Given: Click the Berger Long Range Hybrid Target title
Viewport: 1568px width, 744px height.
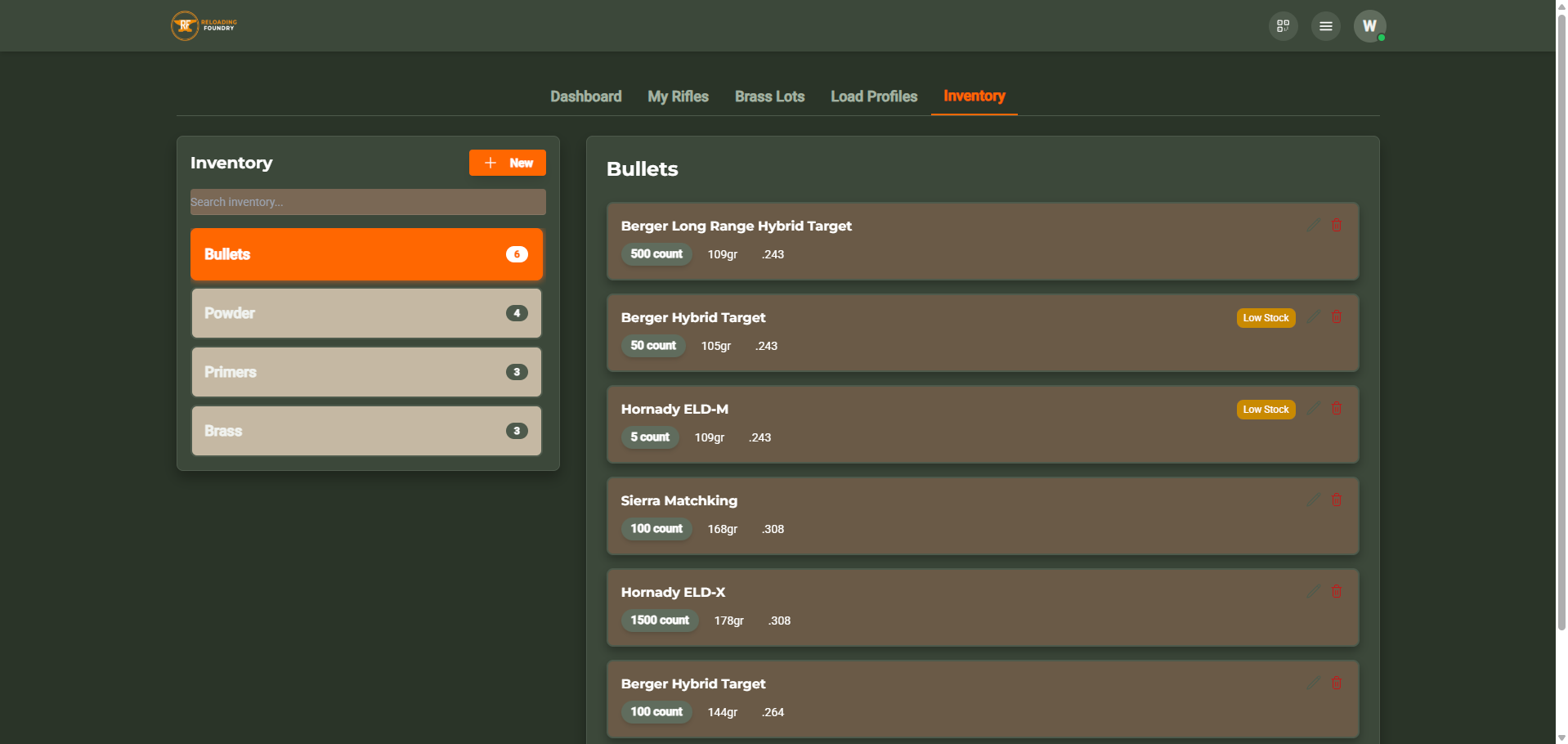Looking at the screenshot, I should (736, 226).
